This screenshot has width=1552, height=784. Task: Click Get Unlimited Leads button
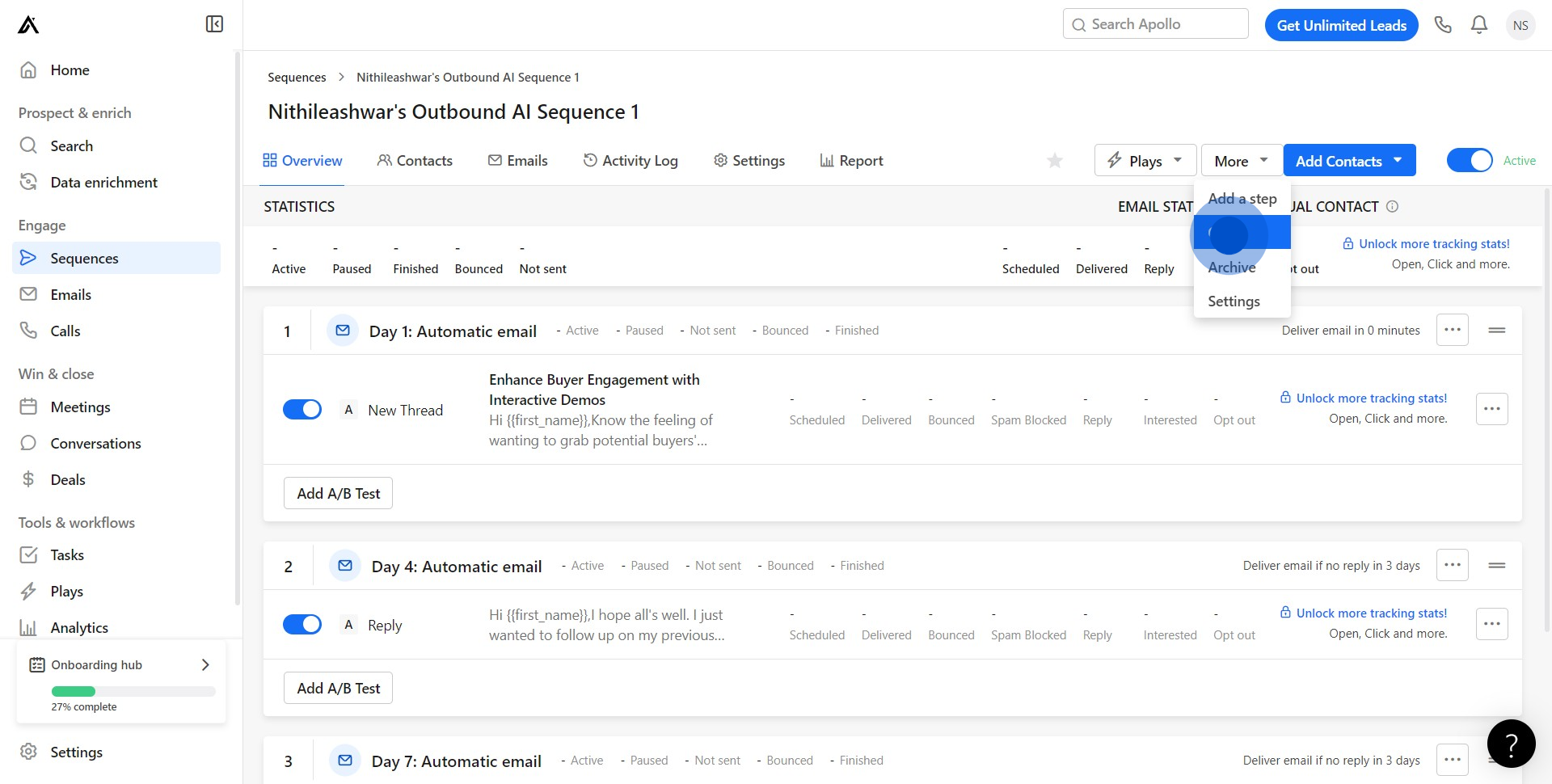[x=1341, y=25]
